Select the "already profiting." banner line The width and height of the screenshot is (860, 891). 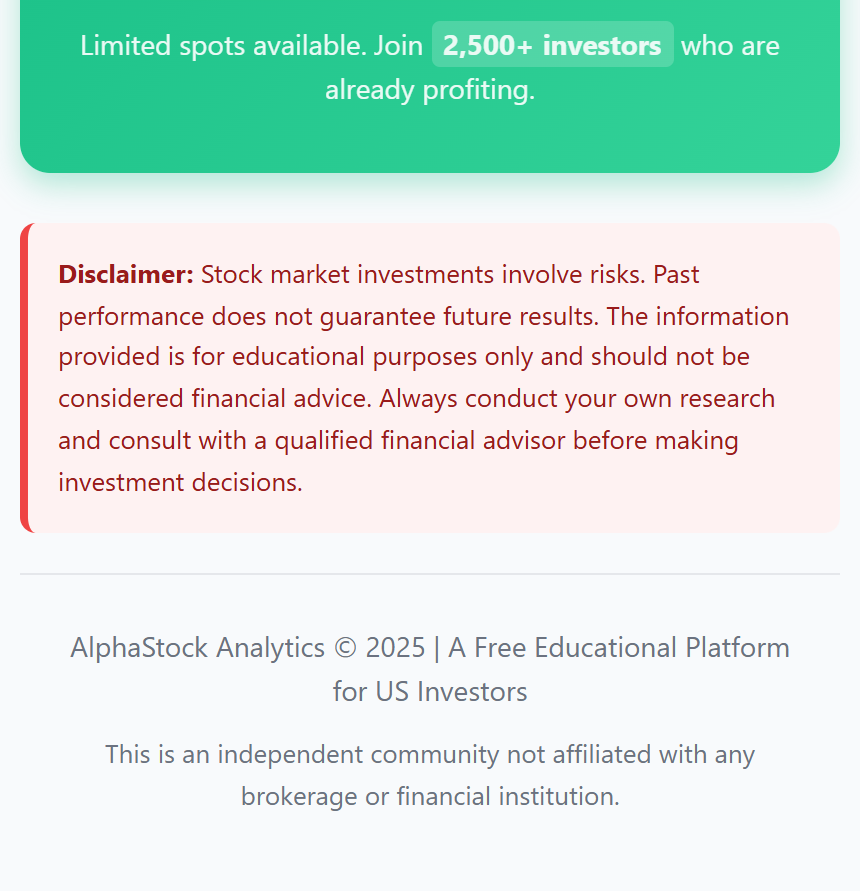[430, 90]
